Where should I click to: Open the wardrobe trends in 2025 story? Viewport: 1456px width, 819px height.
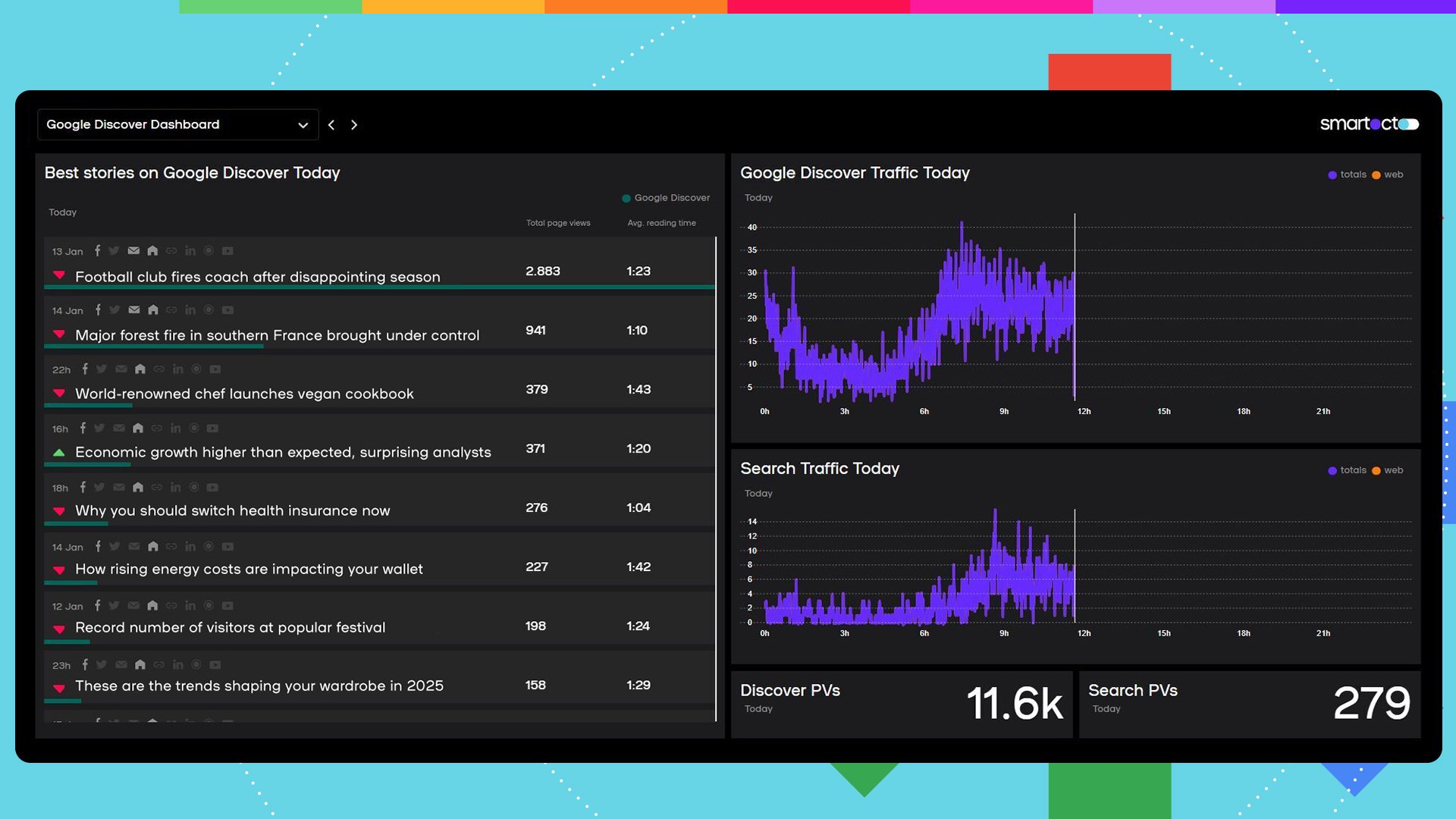point(259,686)
